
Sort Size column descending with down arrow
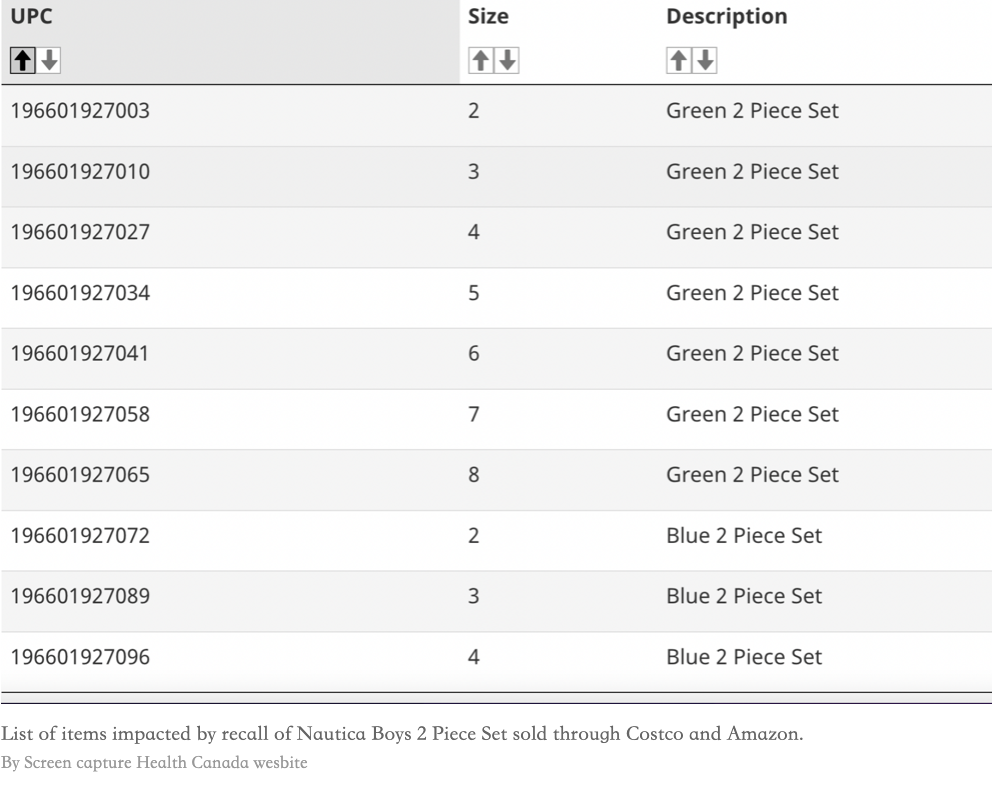click(507, 61)
